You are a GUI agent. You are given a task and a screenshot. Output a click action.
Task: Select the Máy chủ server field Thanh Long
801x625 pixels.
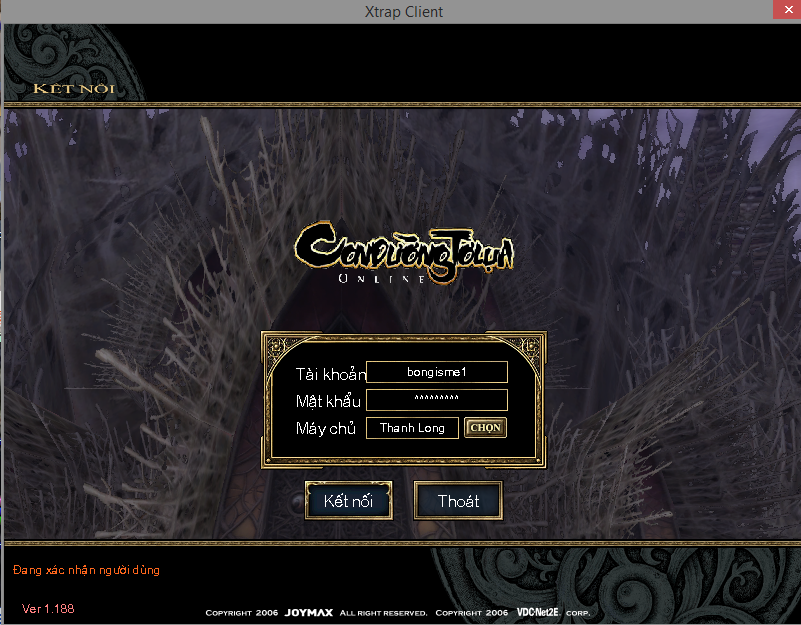coord(412,428)
